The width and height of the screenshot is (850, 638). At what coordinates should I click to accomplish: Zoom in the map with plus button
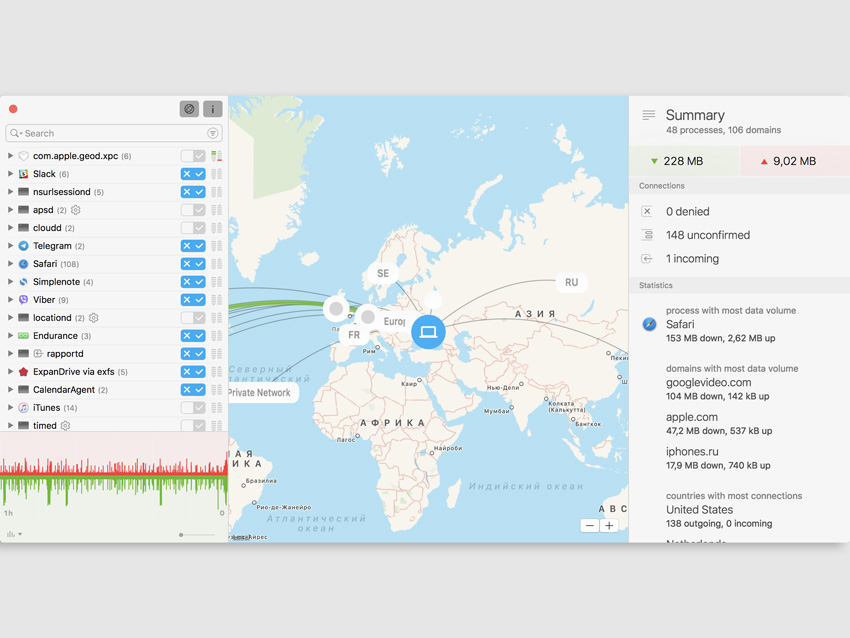[x=609, y=525]
